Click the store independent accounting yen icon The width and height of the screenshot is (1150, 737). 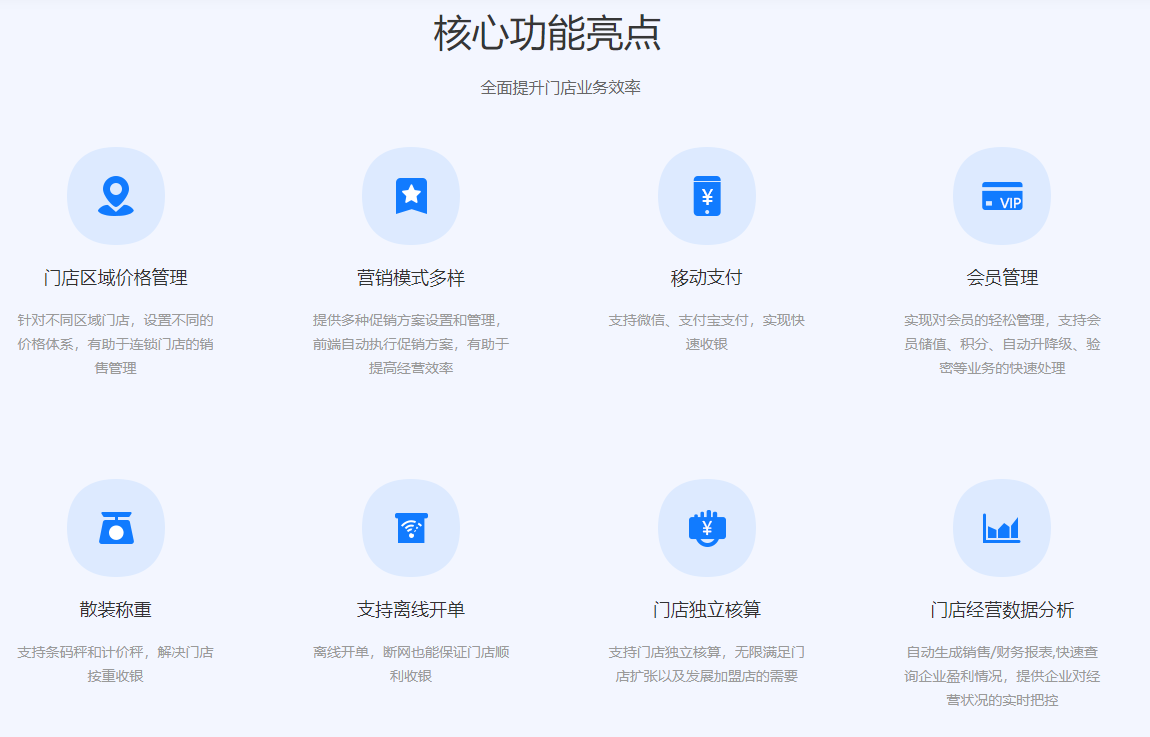point(707,528)
